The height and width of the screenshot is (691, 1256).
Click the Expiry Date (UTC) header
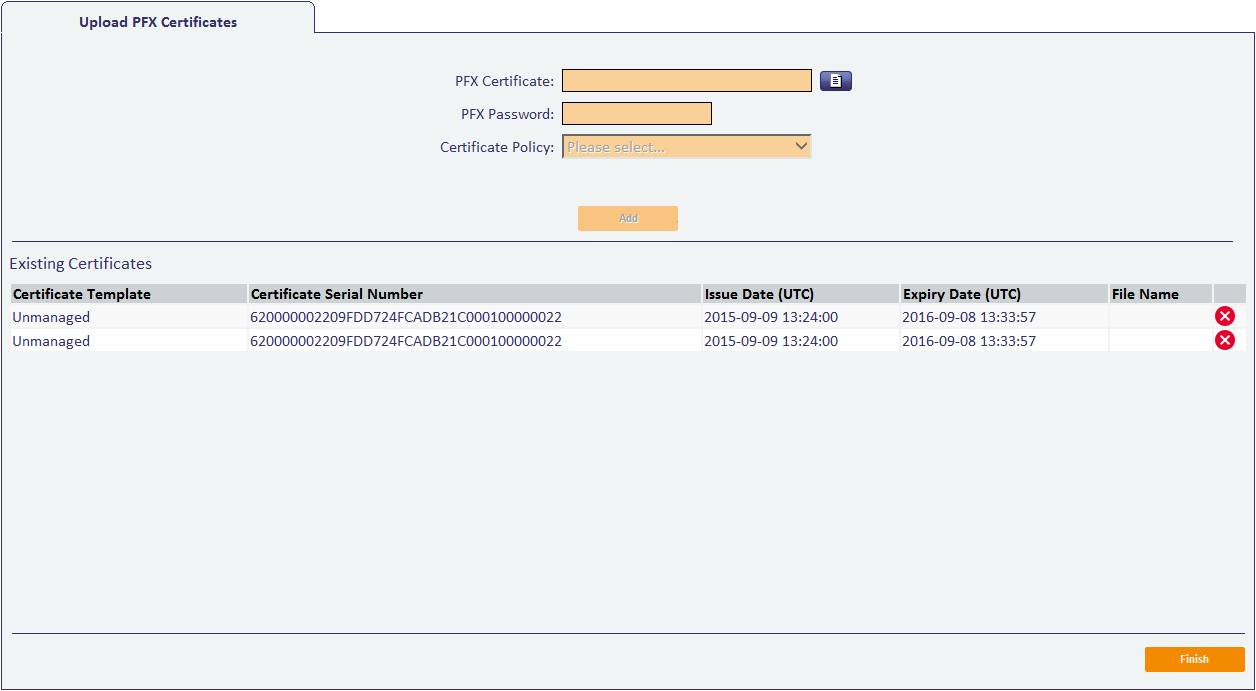[961, 294]
